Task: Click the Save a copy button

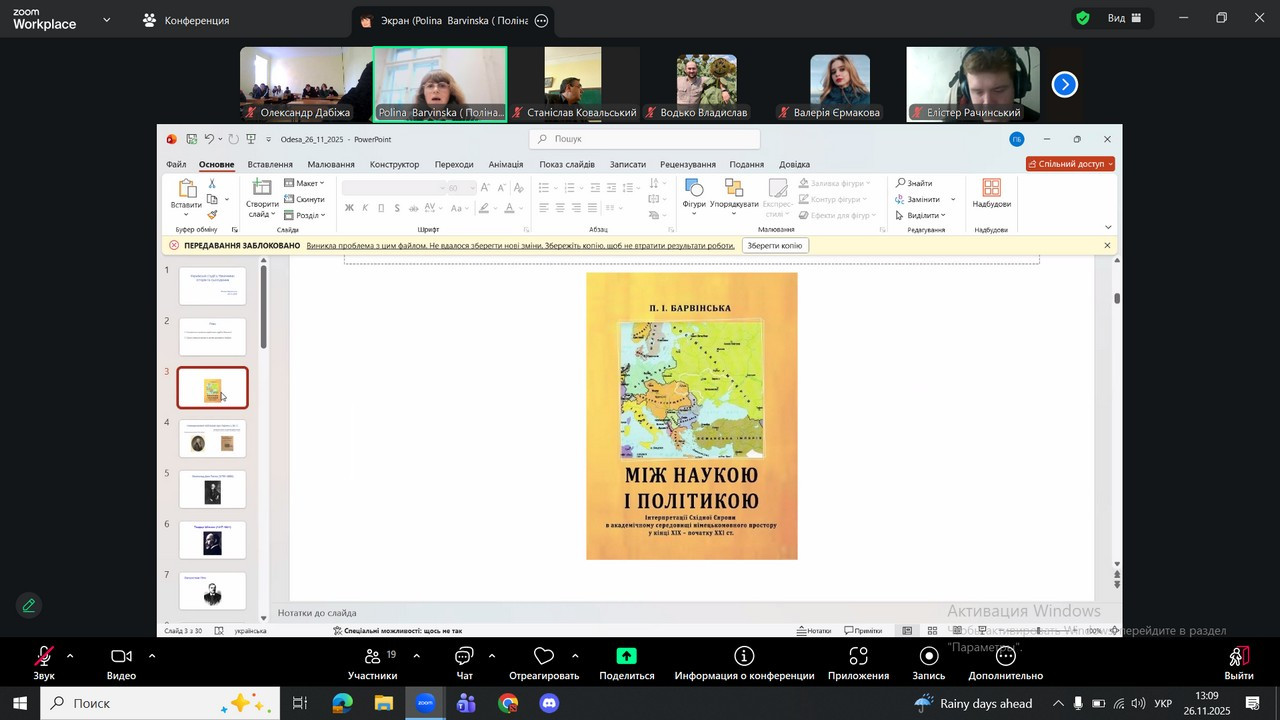Action: pos(774,245)
